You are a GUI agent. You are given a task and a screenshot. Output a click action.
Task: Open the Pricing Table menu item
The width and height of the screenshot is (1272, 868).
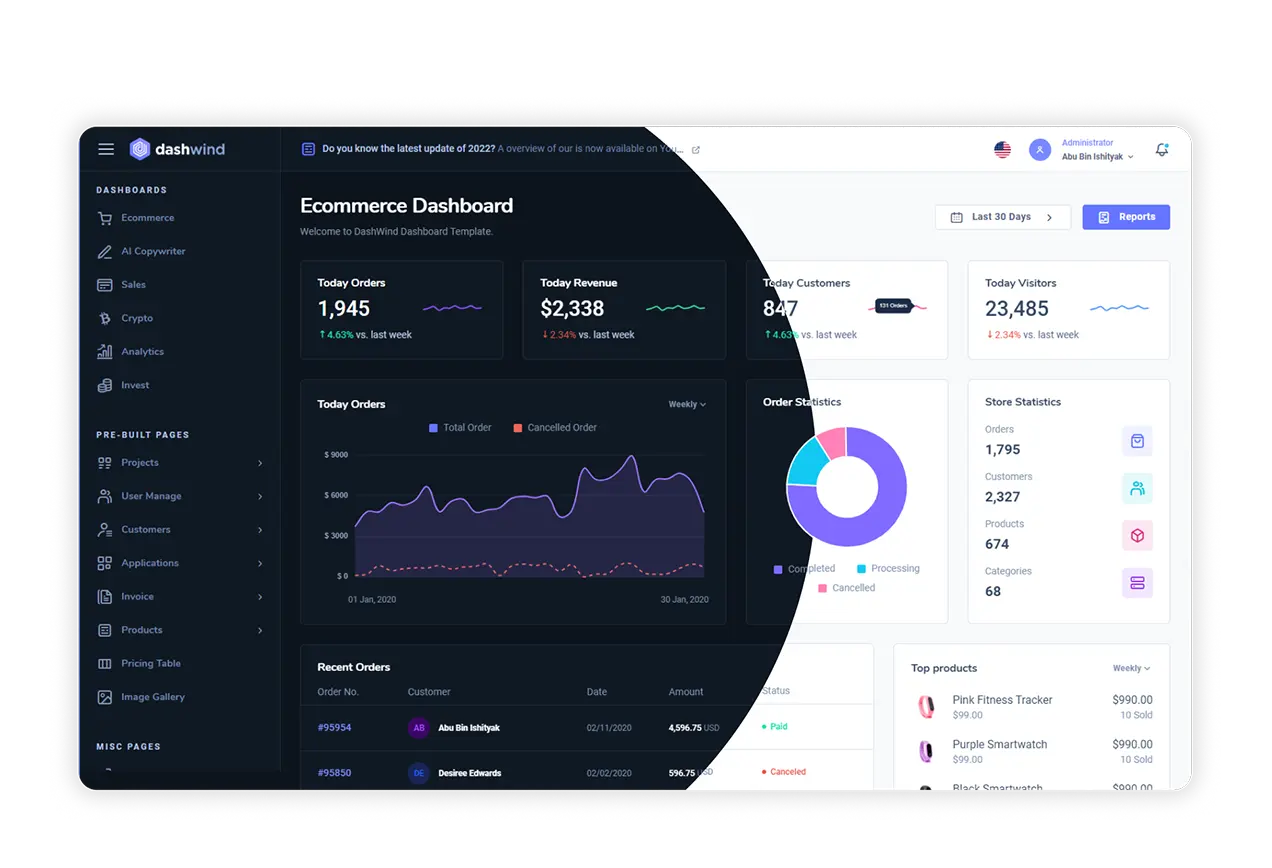(151, 664)
